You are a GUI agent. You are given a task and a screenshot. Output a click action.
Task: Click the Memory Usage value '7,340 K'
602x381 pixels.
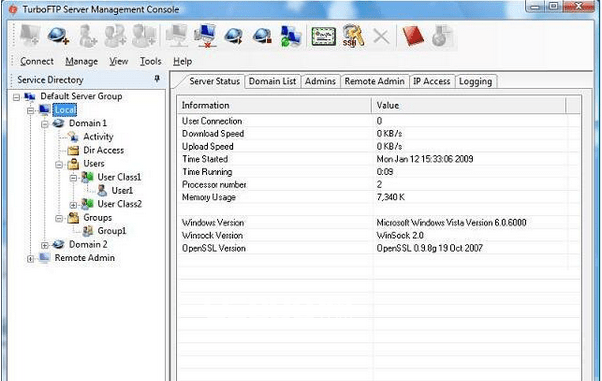tap(390, 197)
